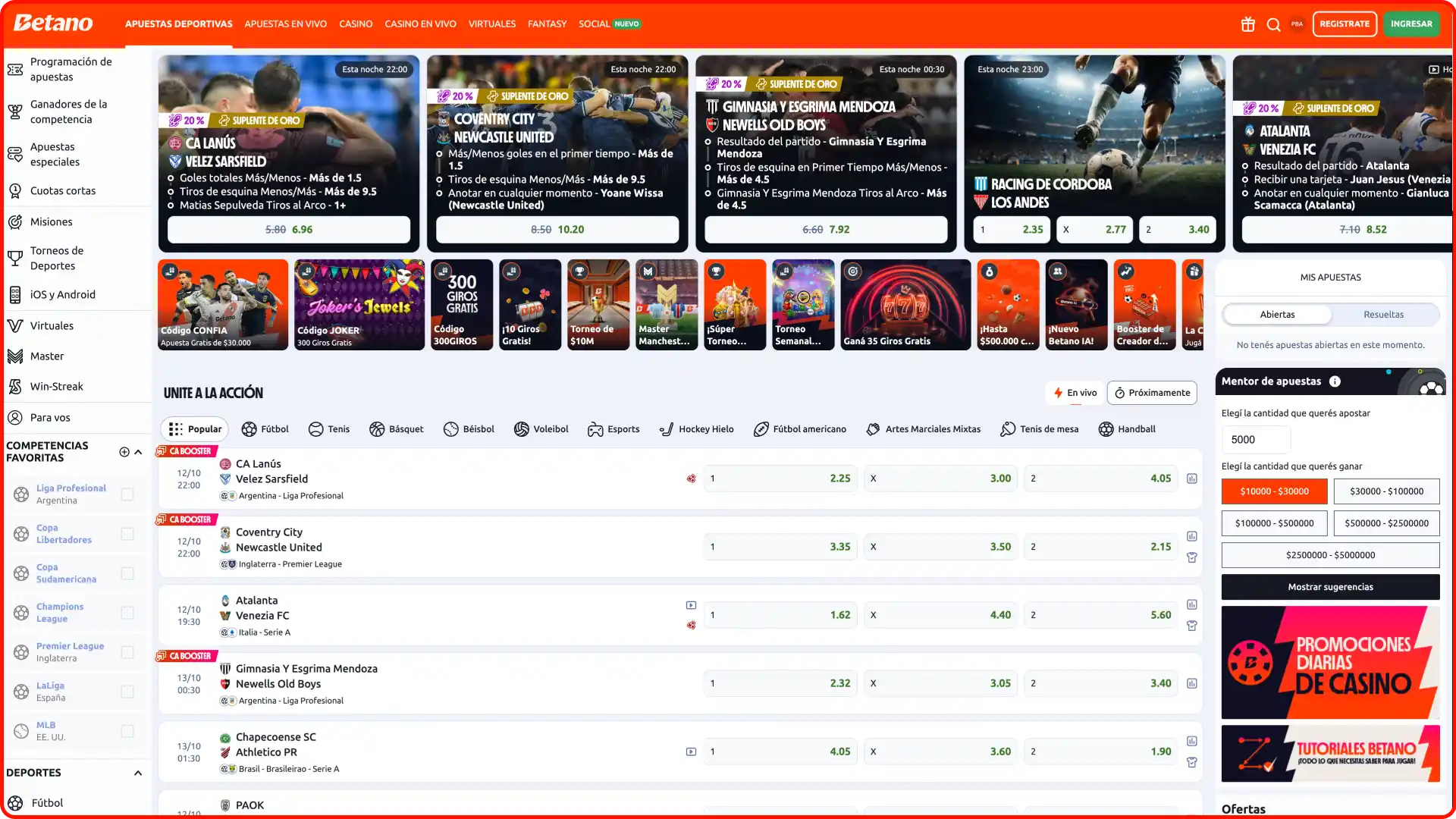1456x819 pixels.
Task: Switch to Casino en vivo menu
Action: (420, 24)
